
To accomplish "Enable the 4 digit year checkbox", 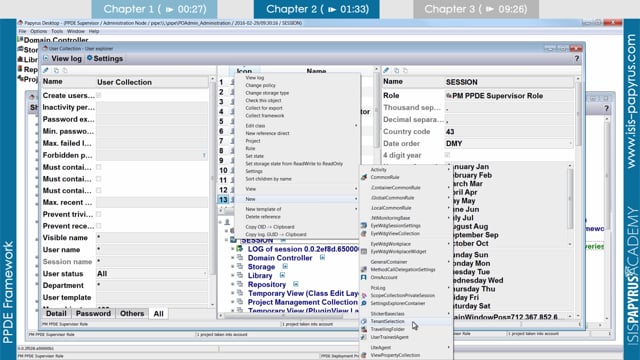I will coord(447,155).
